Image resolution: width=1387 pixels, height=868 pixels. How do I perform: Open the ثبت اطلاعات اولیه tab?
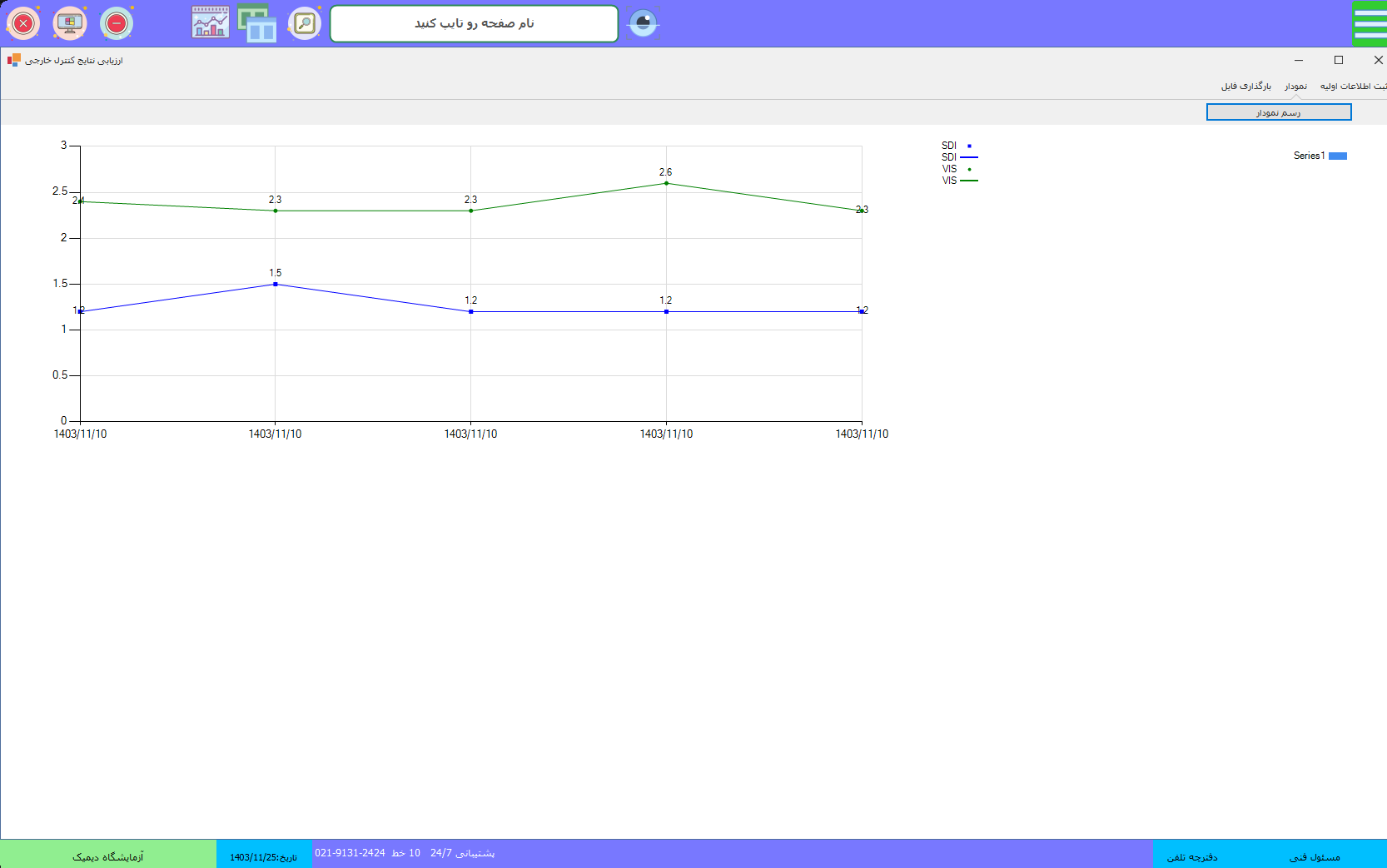(x=1353, y=87)
